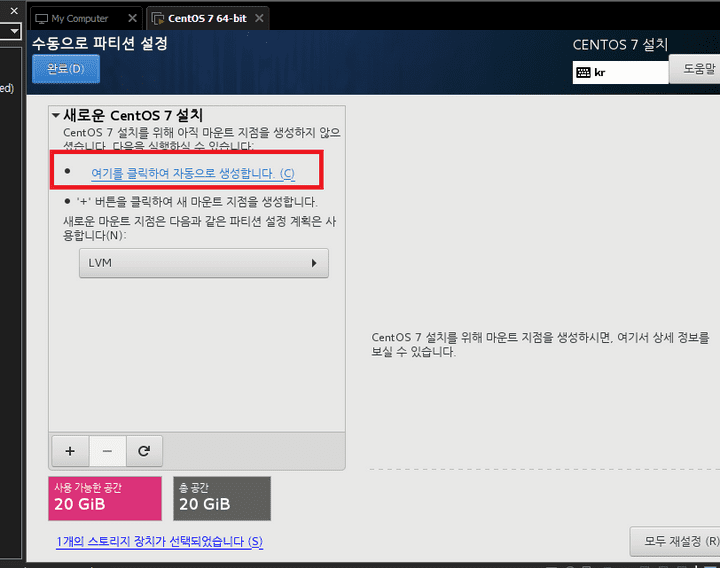Switch to the My Computer tab

(x=79, y=18)
